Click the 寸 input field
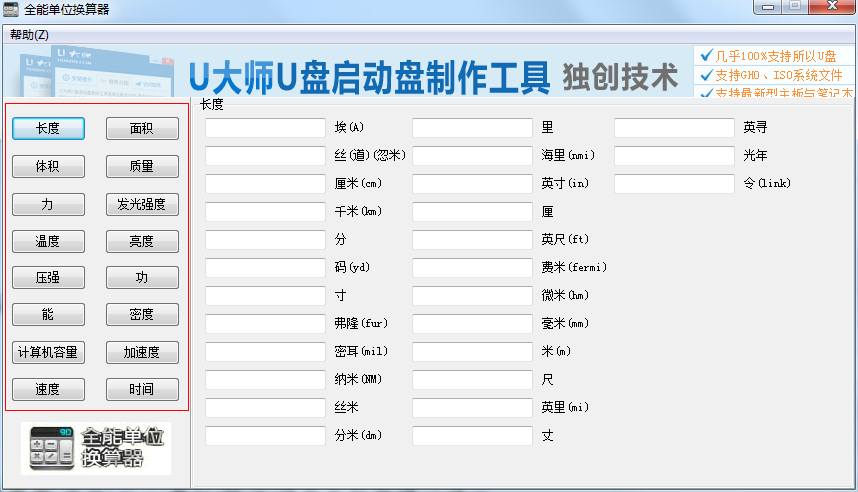This screenshot has height=492, width=858. [265, 296]
